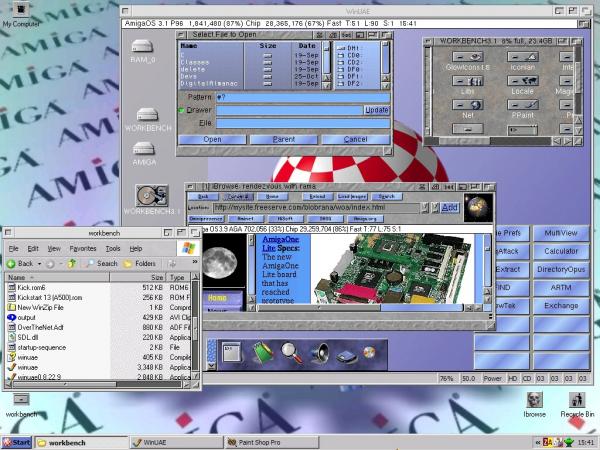Click the Folders toolbar button in explorer
600x450 pixels.
pyautogui.click(x=140, y=264)
